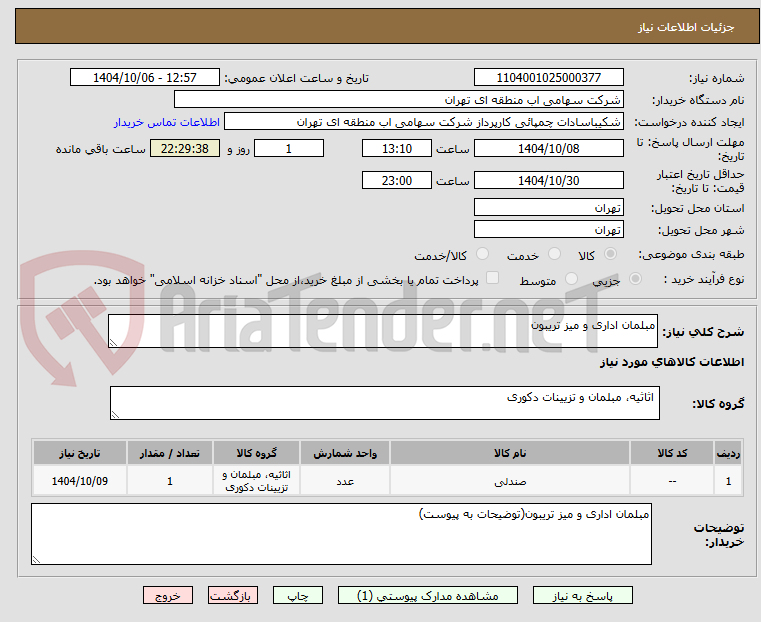This screenshot has width=761, height=622.
Task: Click the عدد unit cell
Action: [345, 481]
